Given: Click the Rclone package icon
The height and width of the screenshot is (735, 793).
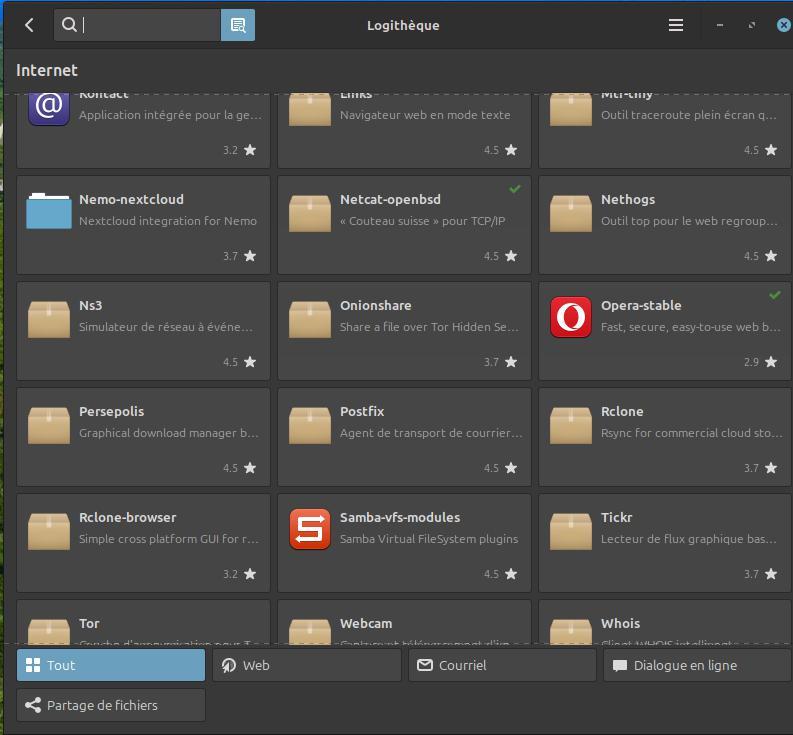Looking at the screenshot, I should [570, 425].
